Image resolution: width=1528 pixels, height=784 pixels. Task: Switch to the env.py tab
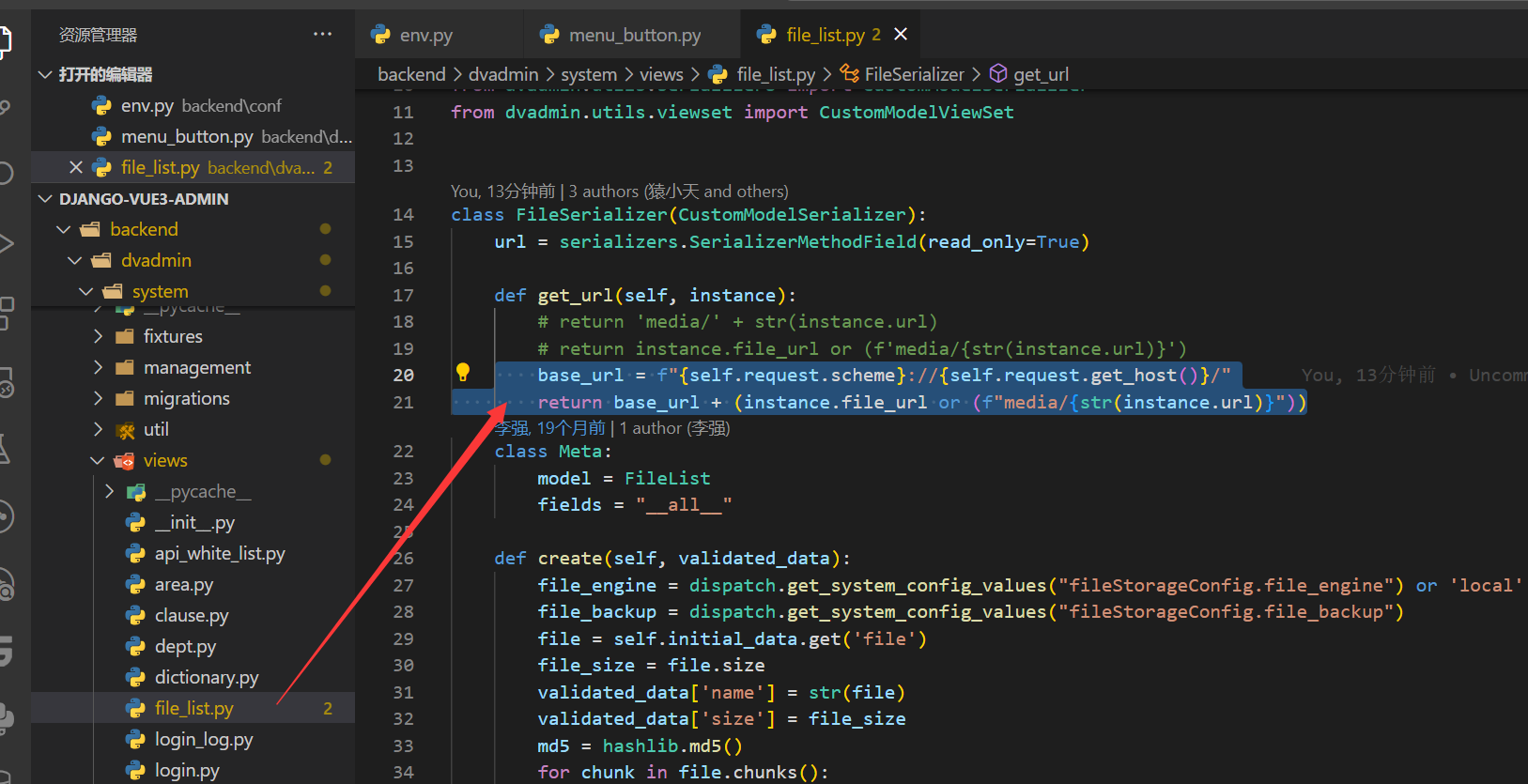pos(425,35)
